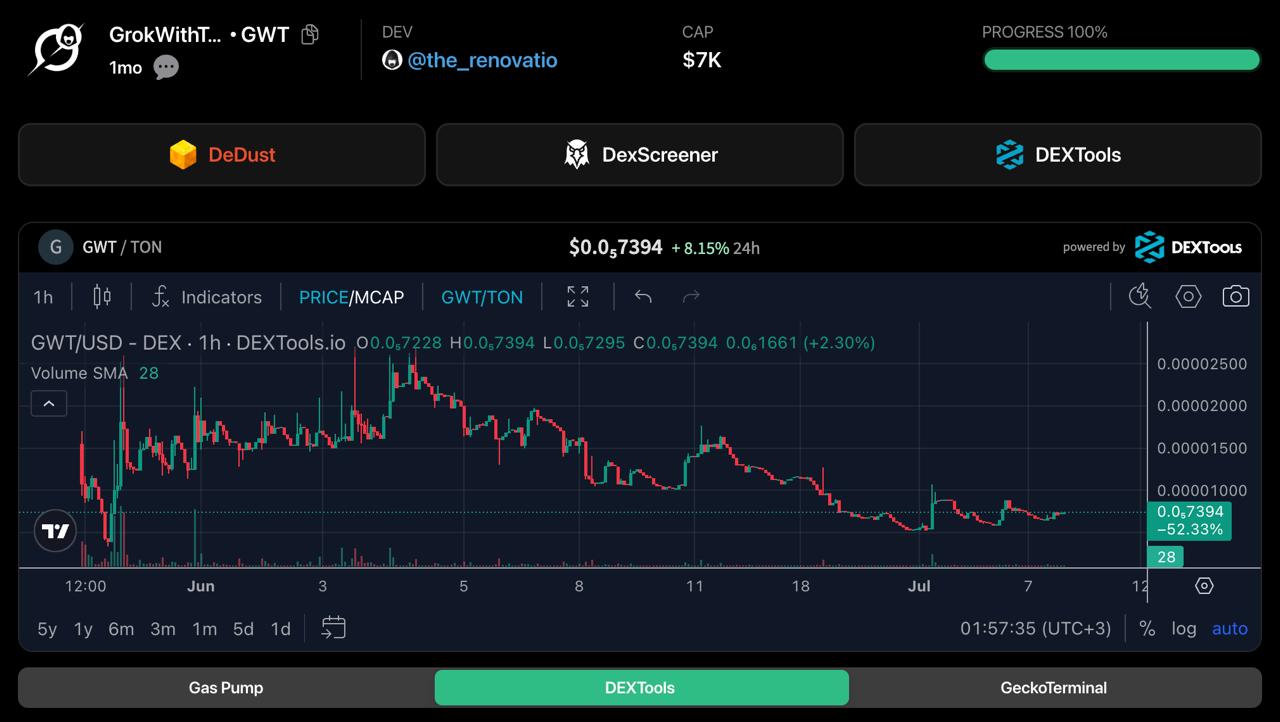This screenshot has height=722, width=1280.
Task: Switch to the Gas Pump chart tab
Action: [226, 688]
